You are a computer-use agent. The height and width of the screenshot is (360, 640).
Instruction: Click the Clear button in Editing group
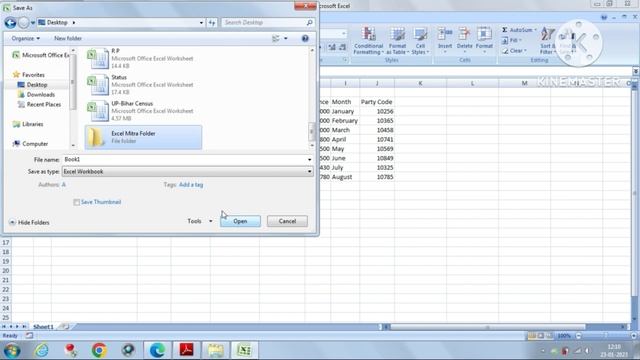pyautogui.click(x=514, y=51)
